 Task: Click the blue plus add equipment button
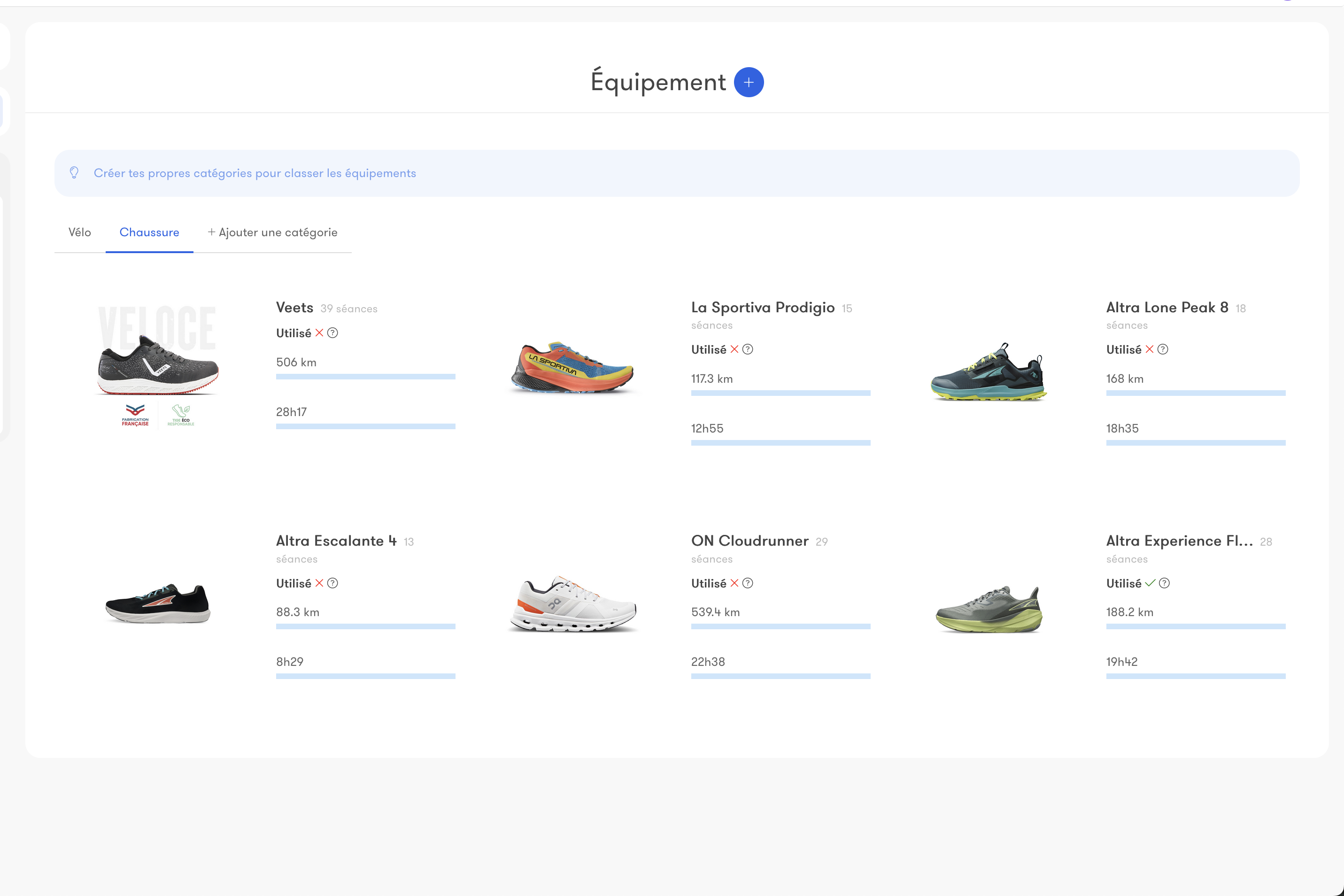coord(749,82)
